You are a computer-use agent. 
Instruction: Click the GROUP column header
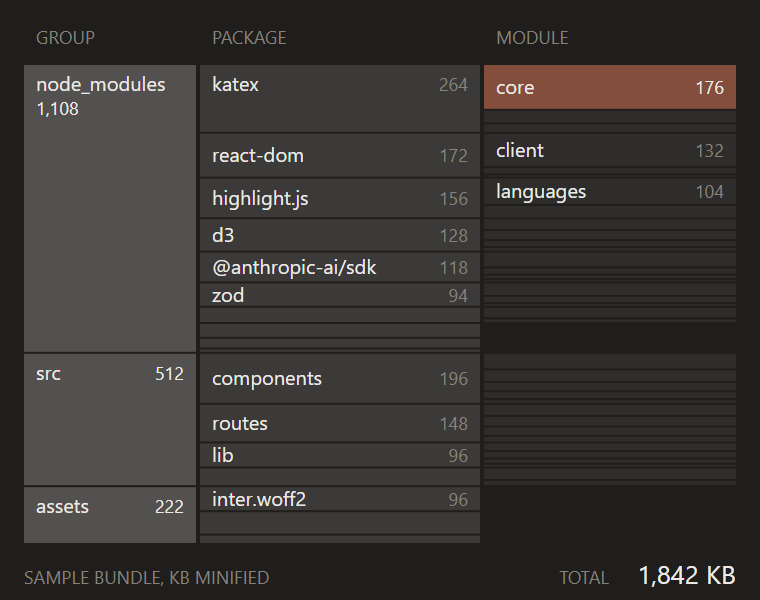[x=65, y=38]
